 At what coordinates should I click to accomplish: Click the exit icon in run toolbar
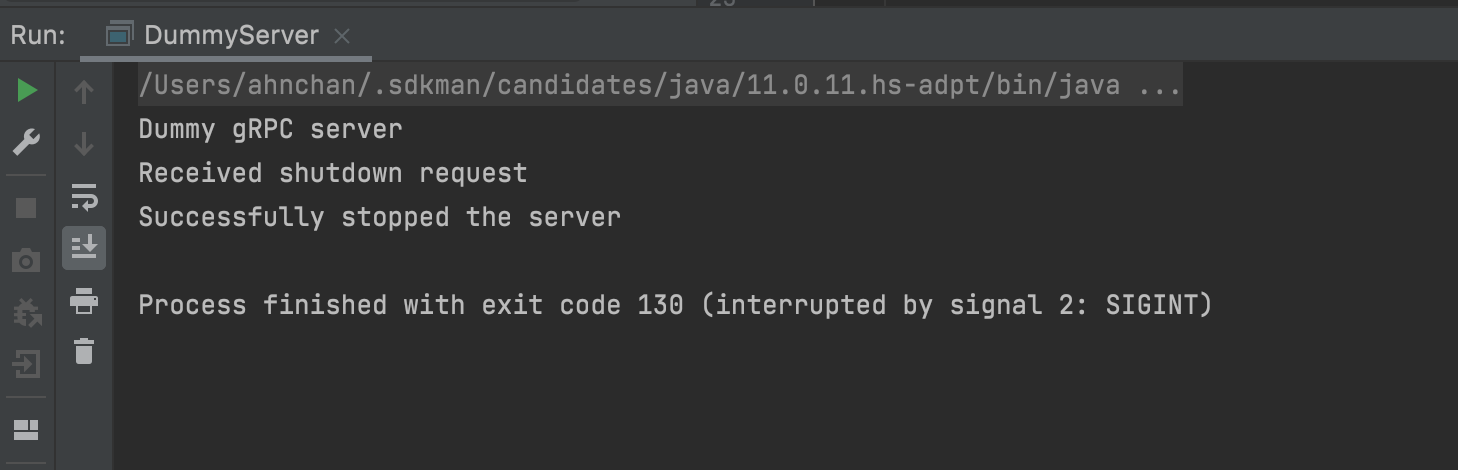(27, 363)
